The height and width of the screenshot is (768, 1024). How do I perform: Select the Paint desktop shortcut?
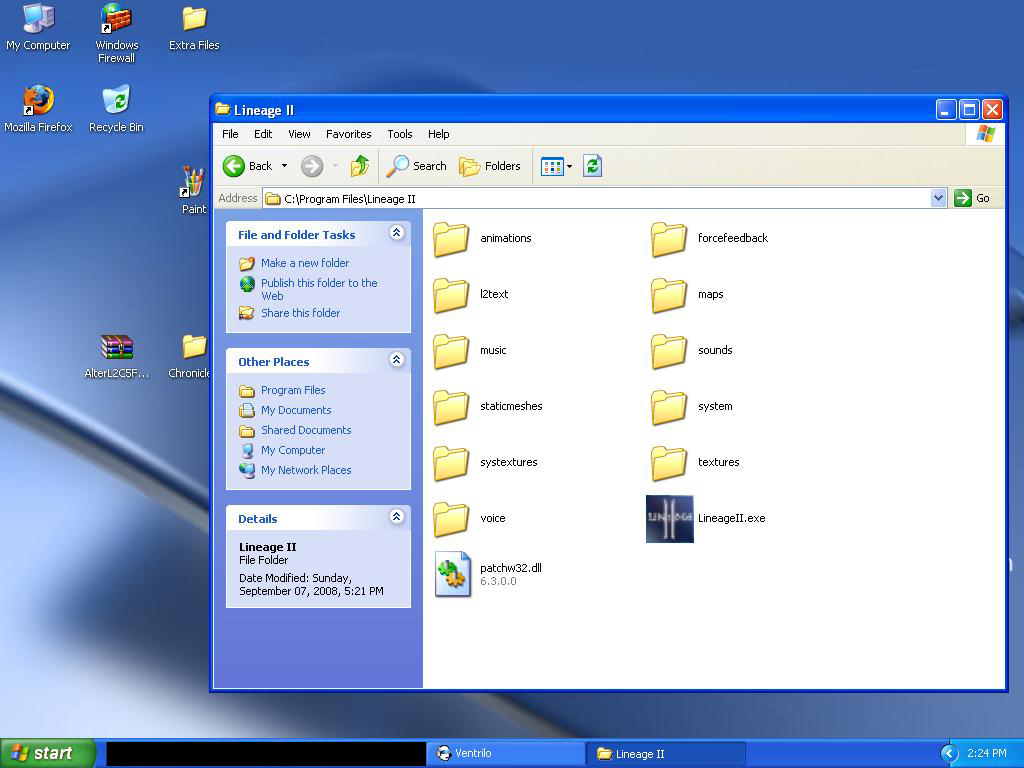(x=193, y=191)
